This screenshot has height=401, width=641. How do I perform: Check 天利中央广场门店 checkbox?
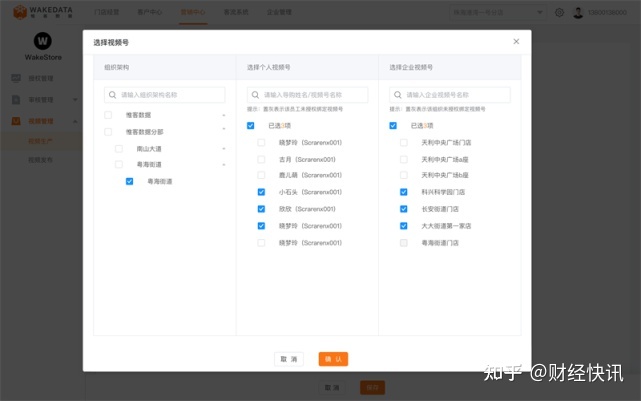click(x=403, y=142)
